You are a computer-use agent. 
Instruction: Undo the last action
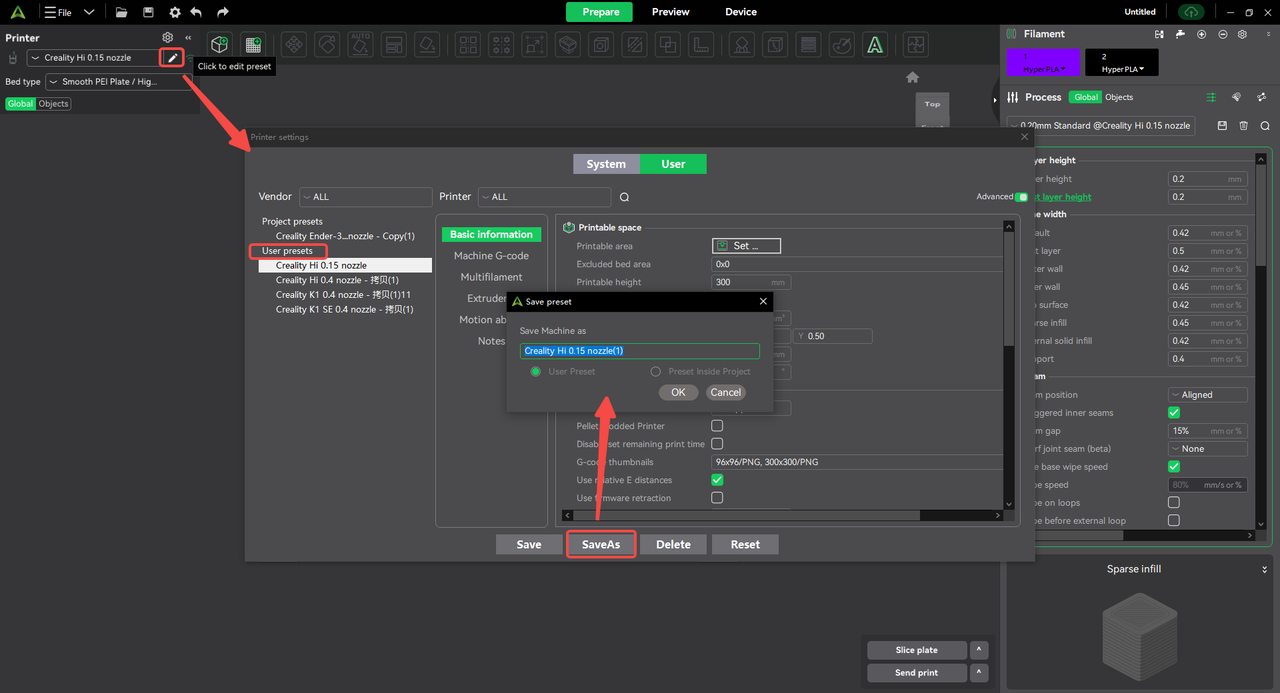pos(196,13)
